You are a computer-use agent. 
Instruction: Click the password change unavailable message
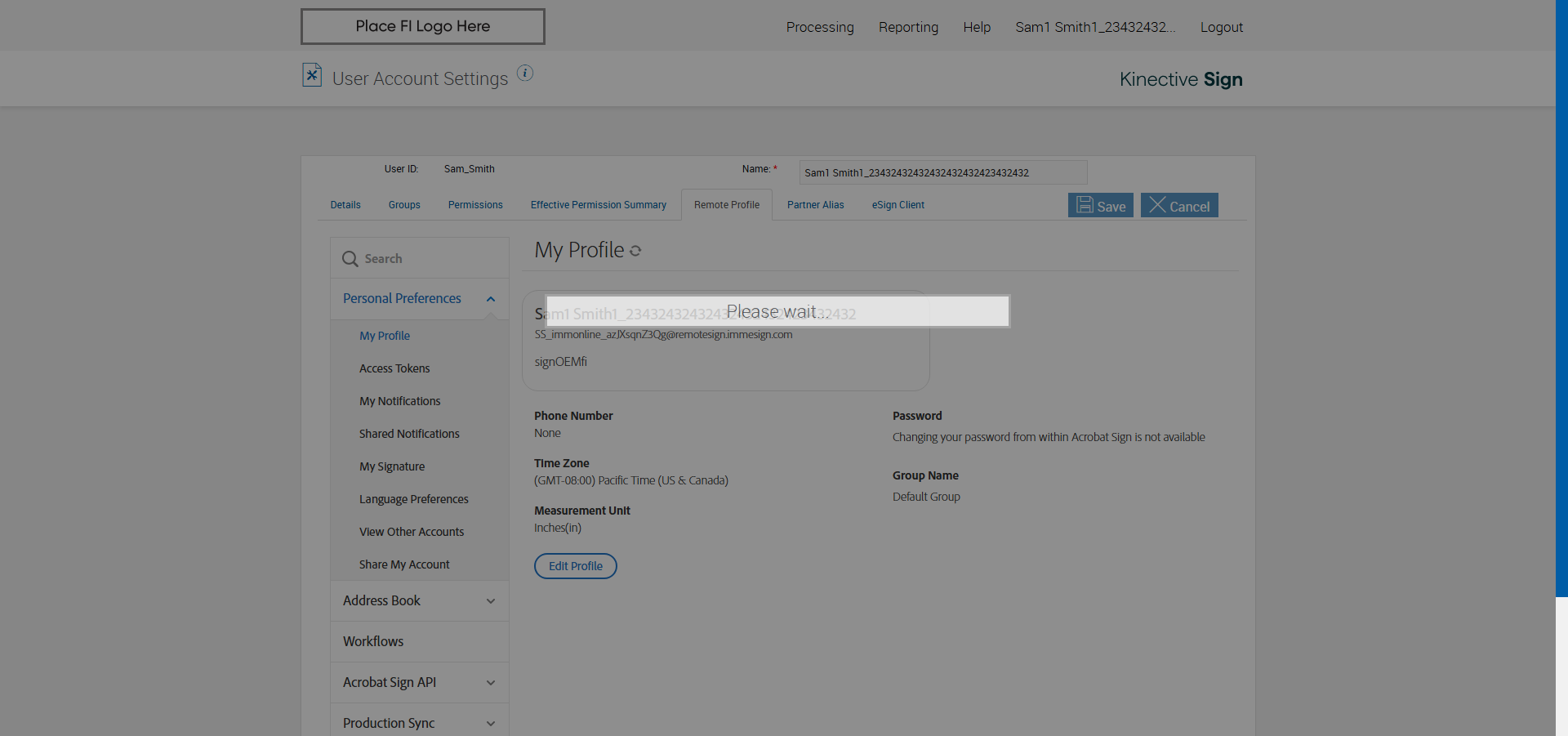pyautogui.click(x=1049, y=437)
